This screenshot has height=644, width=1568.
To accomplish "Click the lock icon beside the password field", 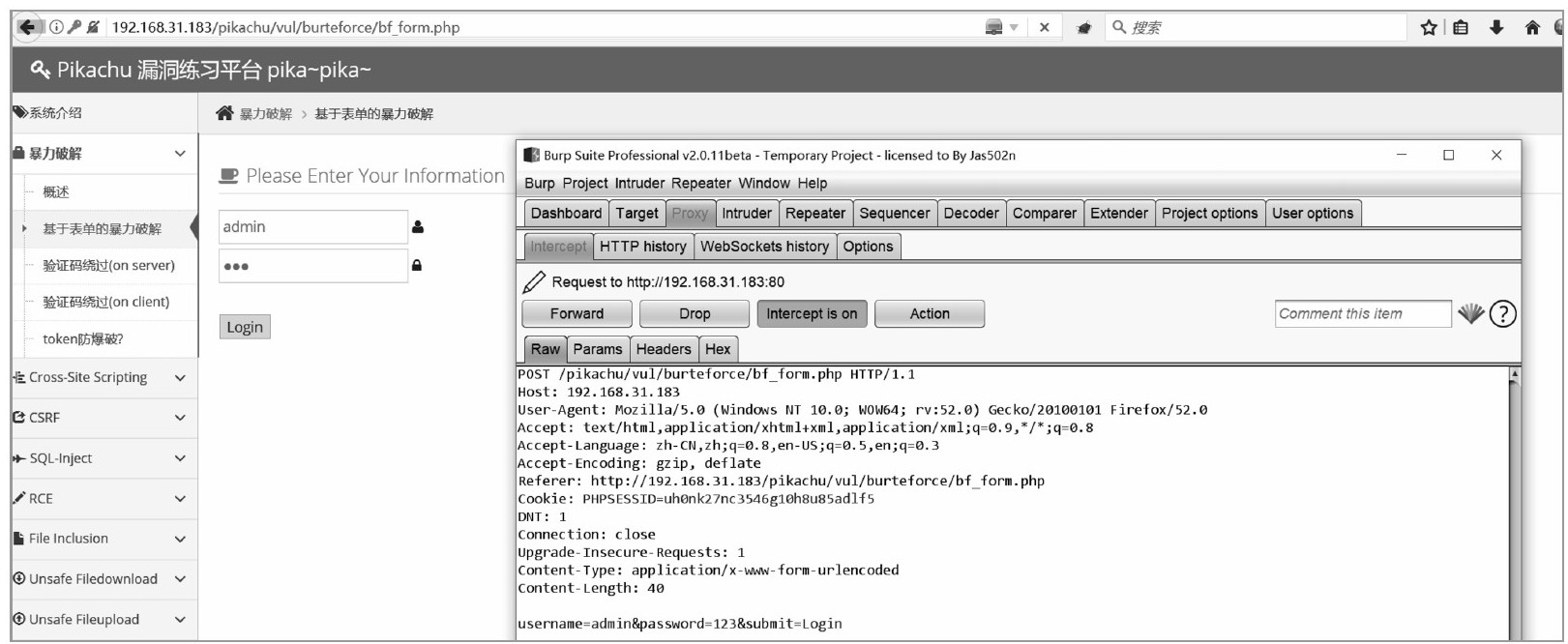I will (417, 265).
